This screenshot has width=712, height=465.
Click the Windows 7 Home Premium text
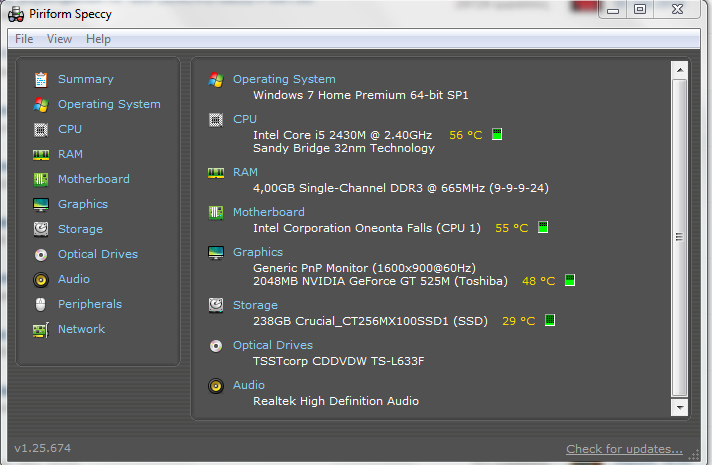361,95
